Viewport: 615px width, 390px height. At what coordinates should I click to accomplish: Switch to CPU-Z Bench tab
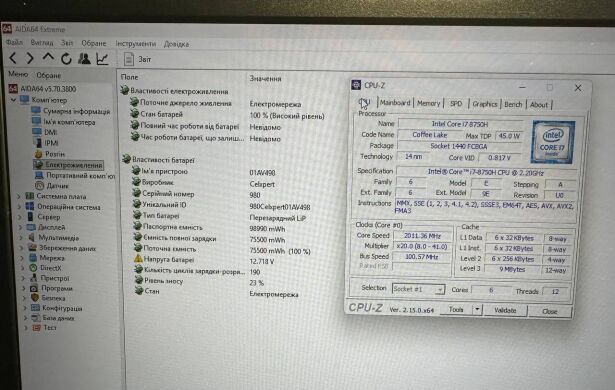coord(513,104)
